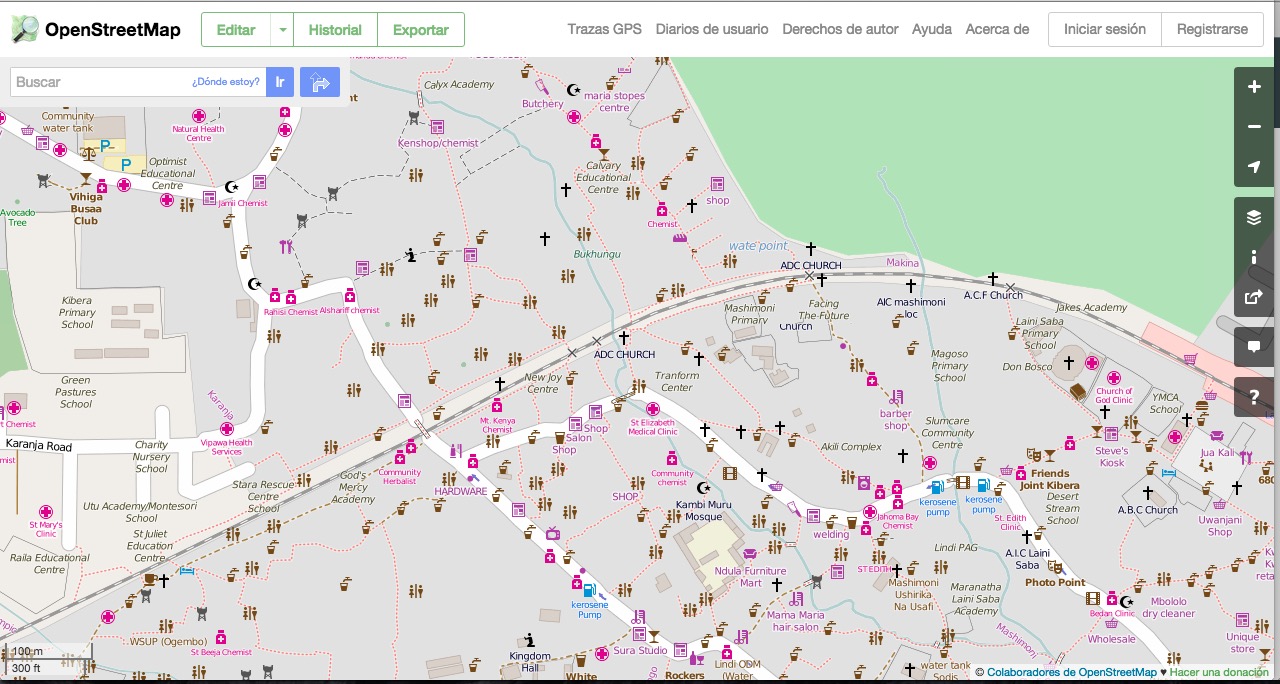
Task: Click the Bukhungu label
Action: click(597, 254)
